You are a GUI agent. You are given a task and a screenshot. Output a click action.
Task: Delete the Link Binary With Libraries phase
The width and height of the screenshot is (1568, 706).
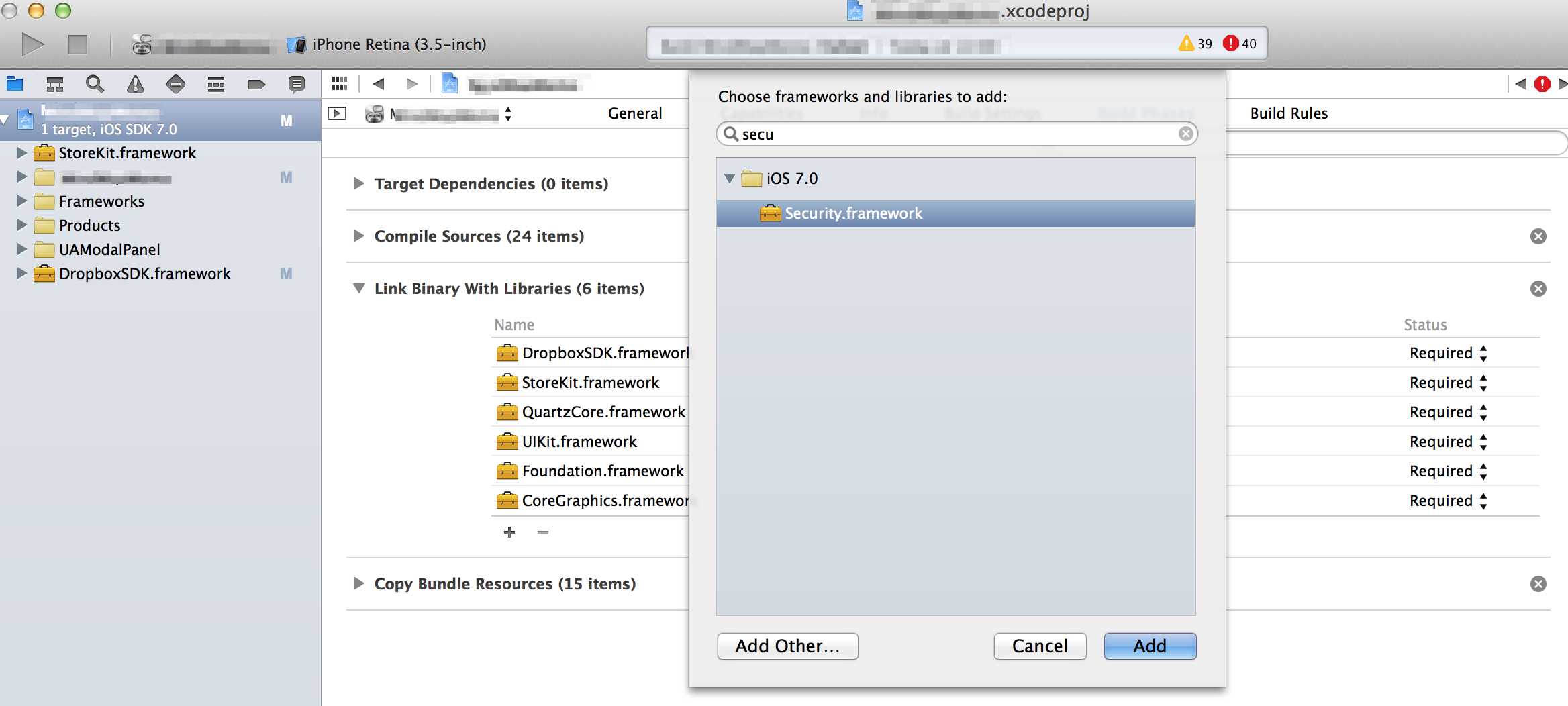coord(1538,289)
